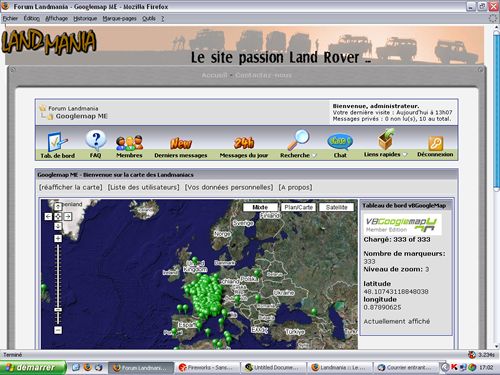This screenshot has height=375, width=500.
Task: Switch map view to Satellite
Action: (336, 207)
